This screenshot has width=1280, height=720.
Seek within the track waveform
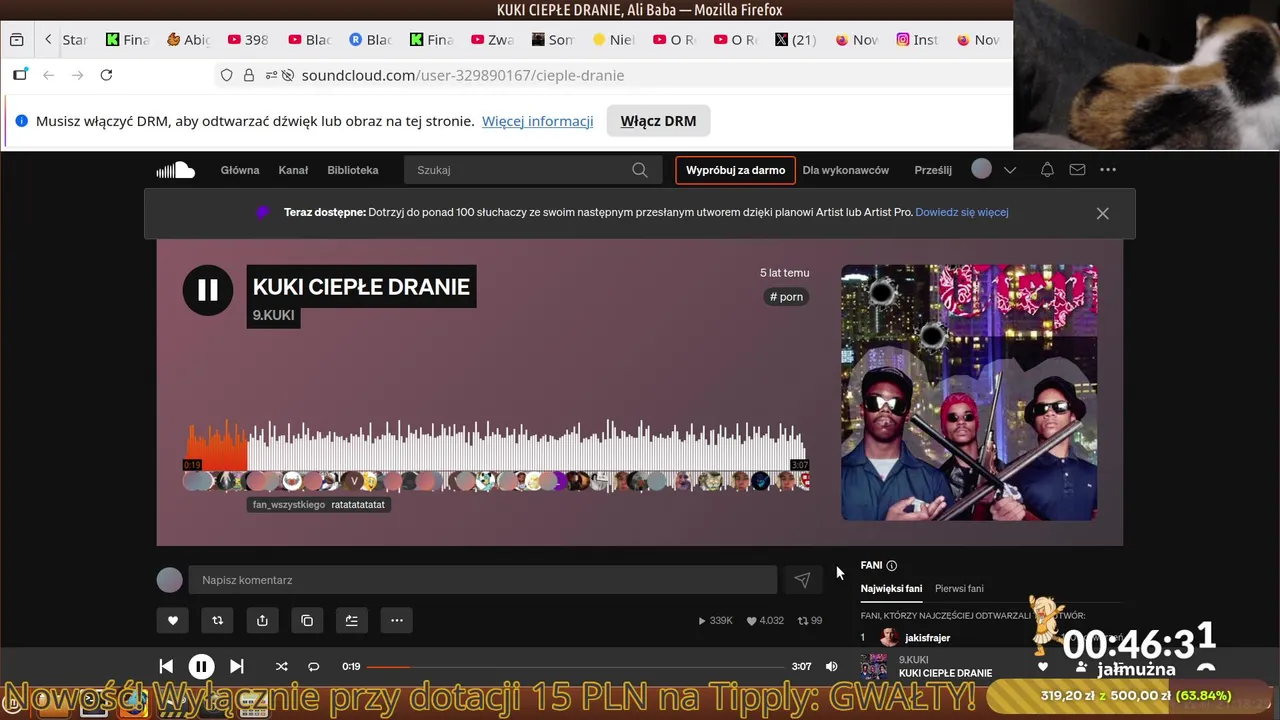click(496, 445)
